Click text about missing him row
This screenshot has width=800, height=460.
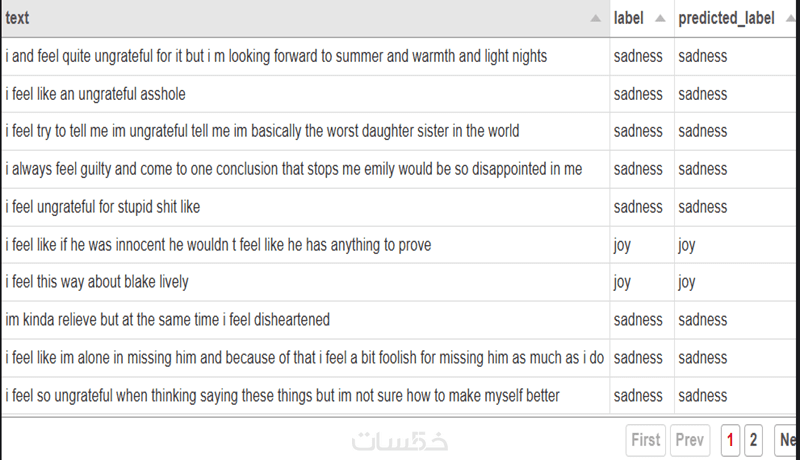tap(306, 358)
